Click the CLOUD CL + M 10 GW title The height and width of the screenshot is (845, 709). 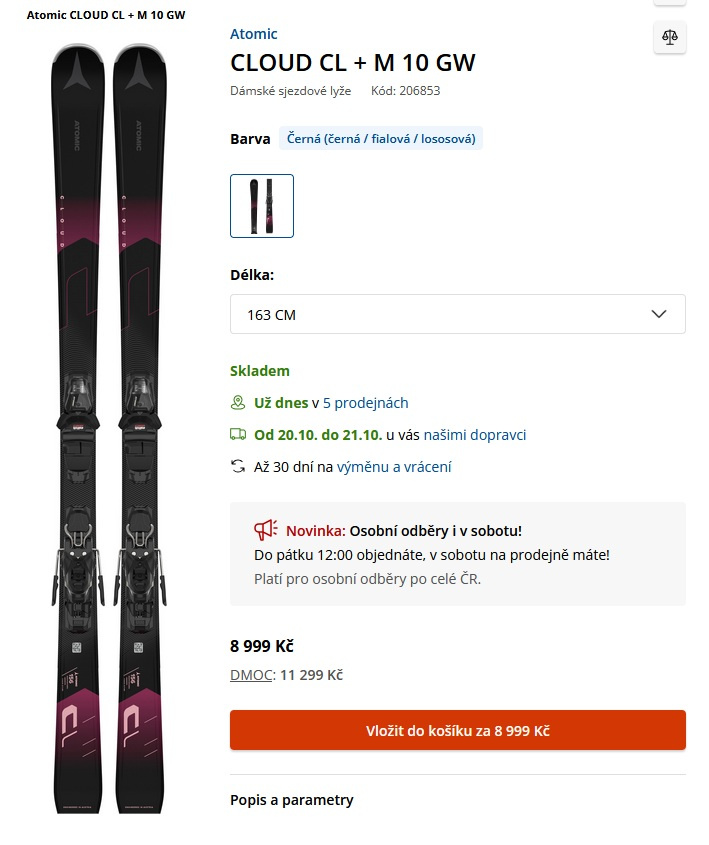click(353, 62)
